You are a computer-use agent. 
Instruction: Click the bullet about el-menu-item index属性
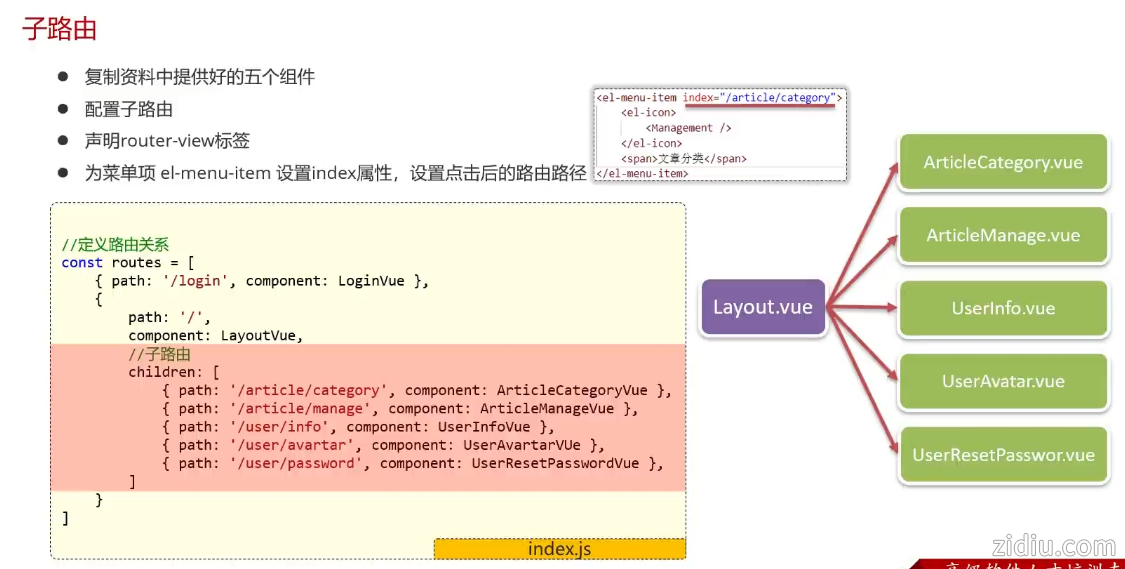tap(335, 173)
